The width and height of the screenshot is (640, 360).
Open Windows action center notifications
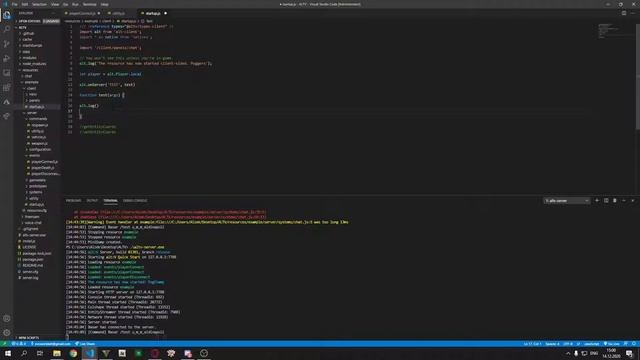(x=629, y=353)
